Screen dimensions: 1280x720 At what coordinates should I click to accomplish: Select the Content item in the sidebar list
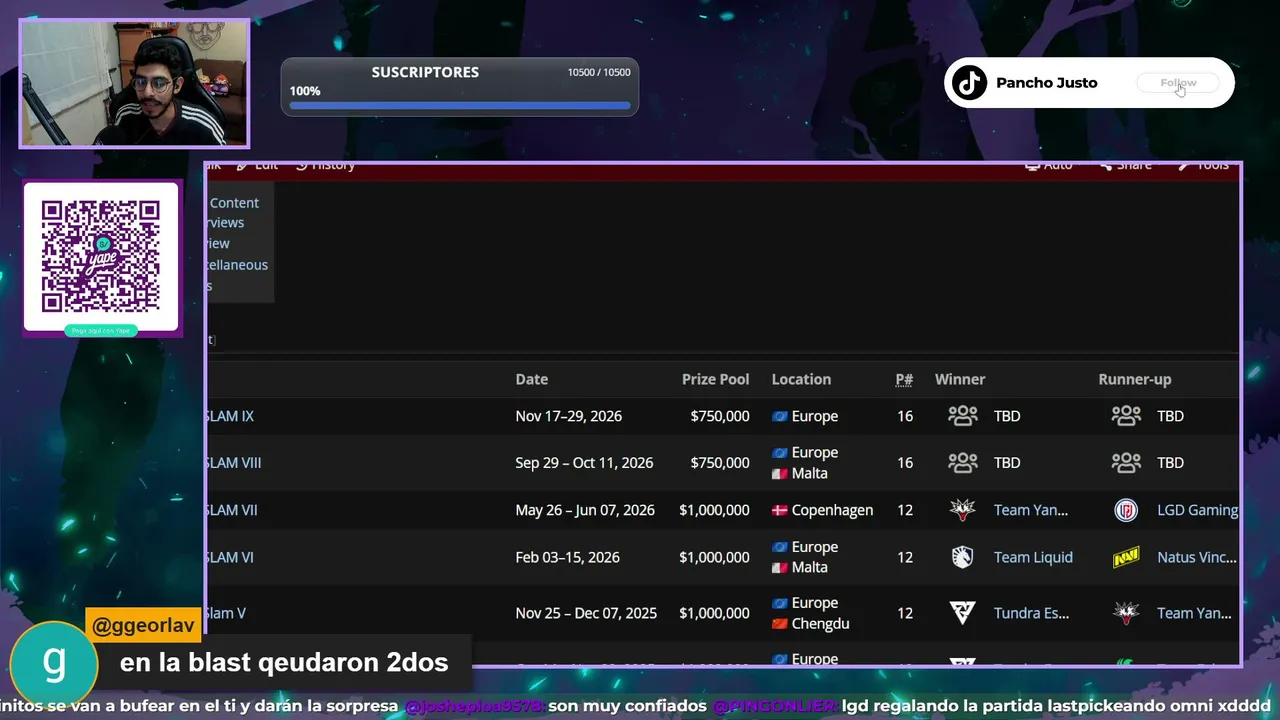point(234,203)
